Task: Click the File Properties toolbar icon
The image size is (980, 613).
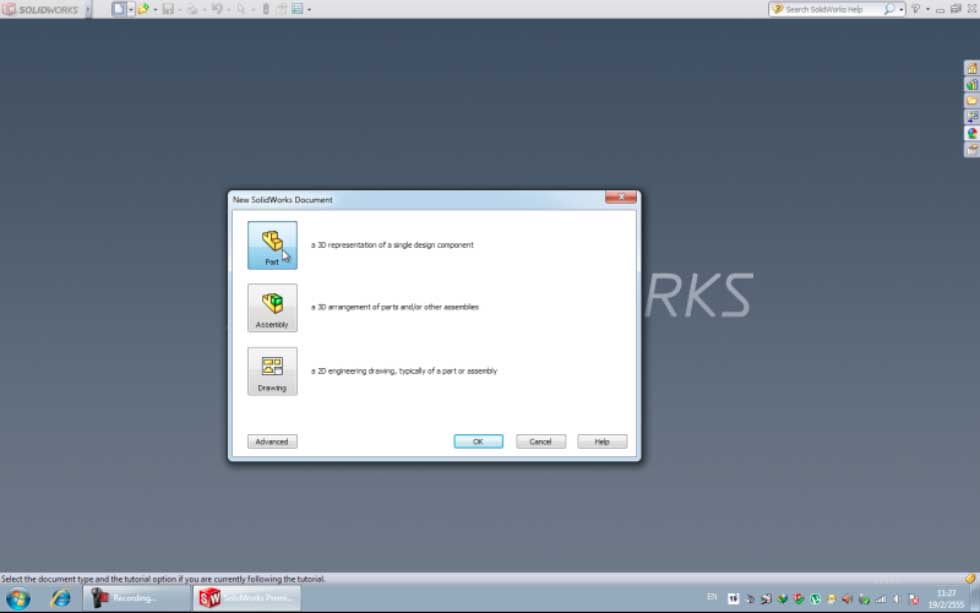Action: pos(282,9)
